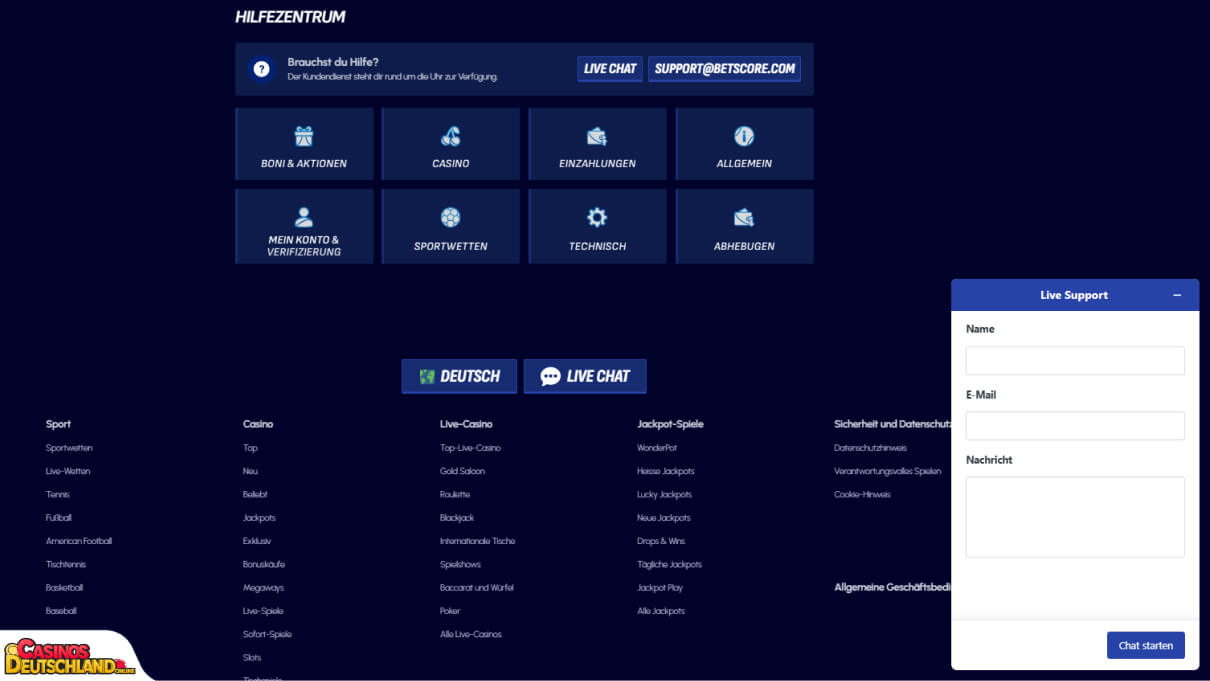
Task: Open the Cookie-Hinweis link
Action: [862, 495]
